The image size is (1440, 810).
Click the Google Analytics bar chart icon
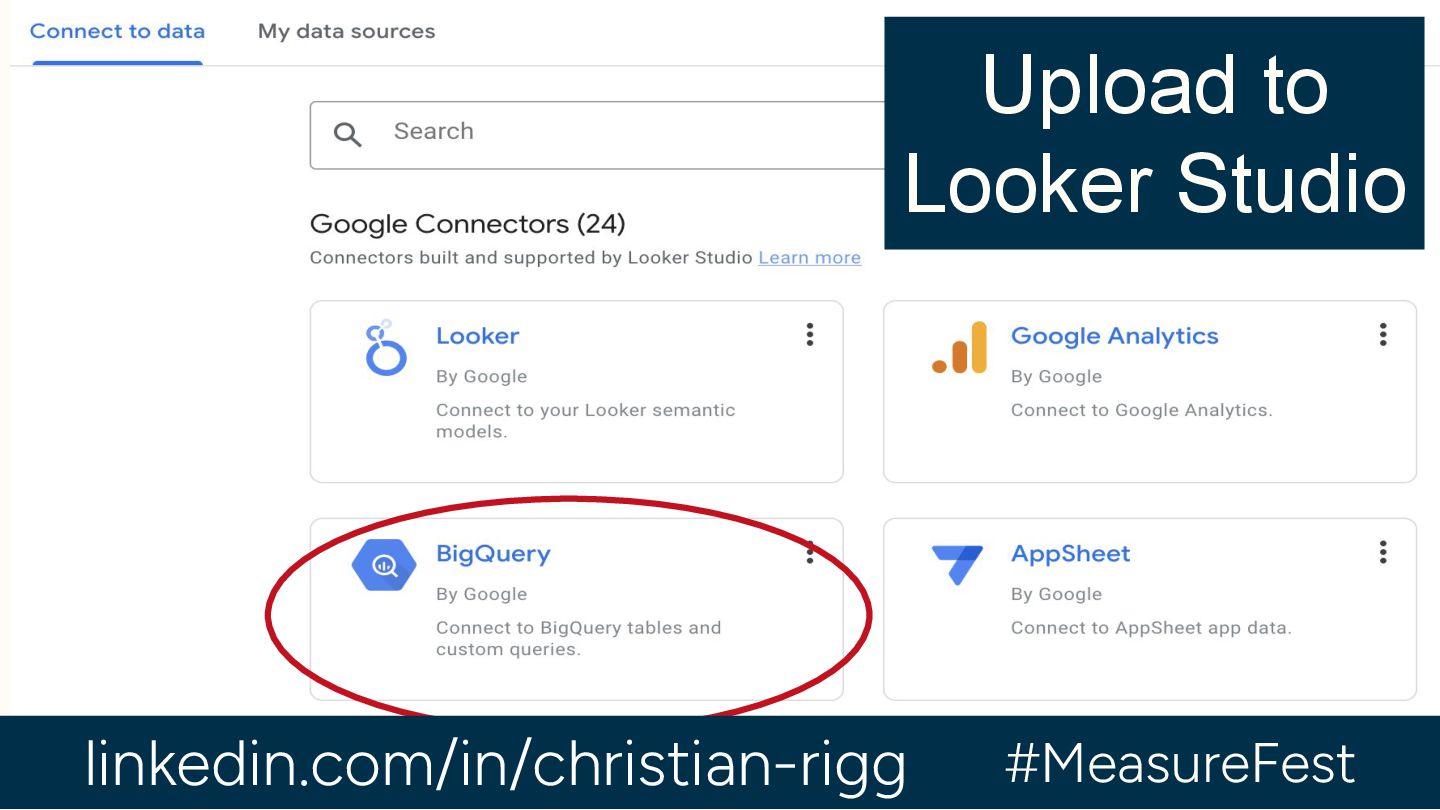point(959,348)
